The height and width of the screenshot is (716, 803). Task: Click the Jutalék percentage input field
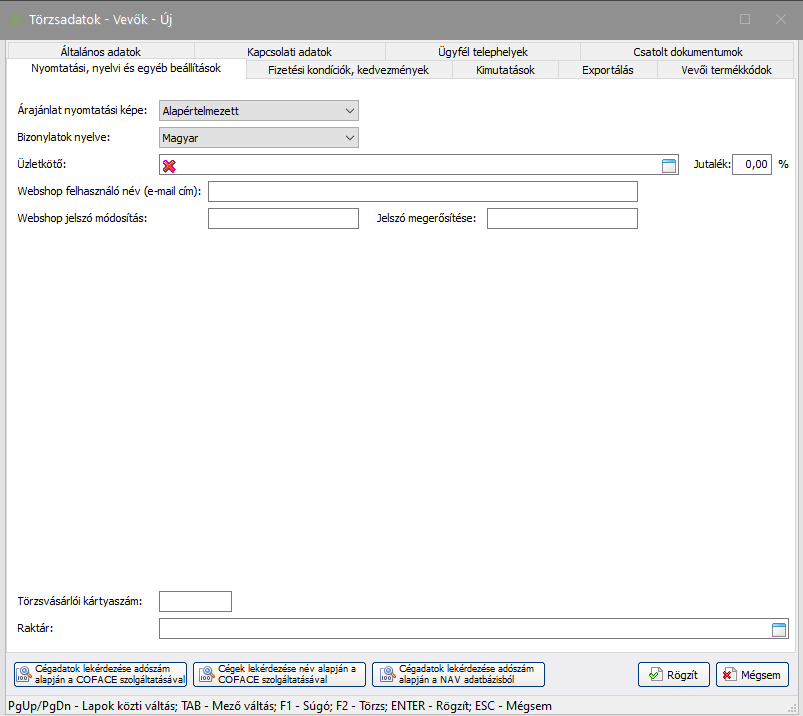pyautogui.click(x=752, y=164)
